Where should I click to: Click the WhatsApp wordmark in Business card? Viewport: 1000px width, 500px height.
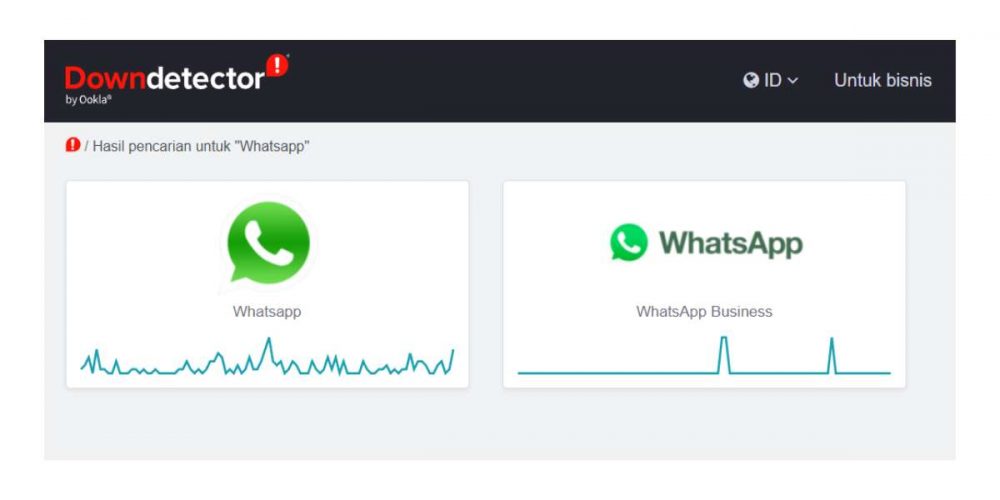[731, 243]
